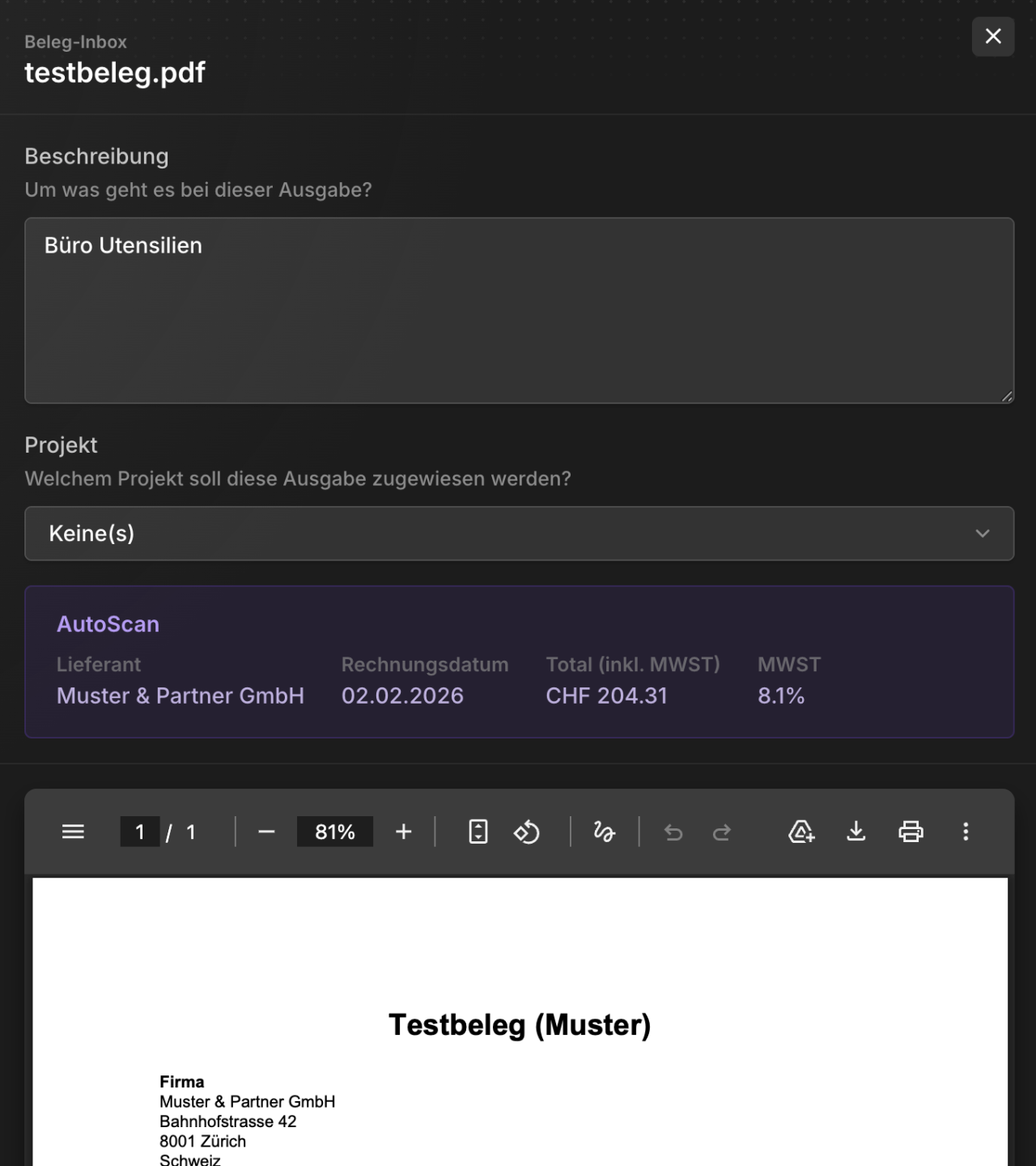The height and width of the screenshot is (1166, 1036).
Task: Click the AutoScan supplier Muster & Partner GmbH
Action: pos(180,696)
